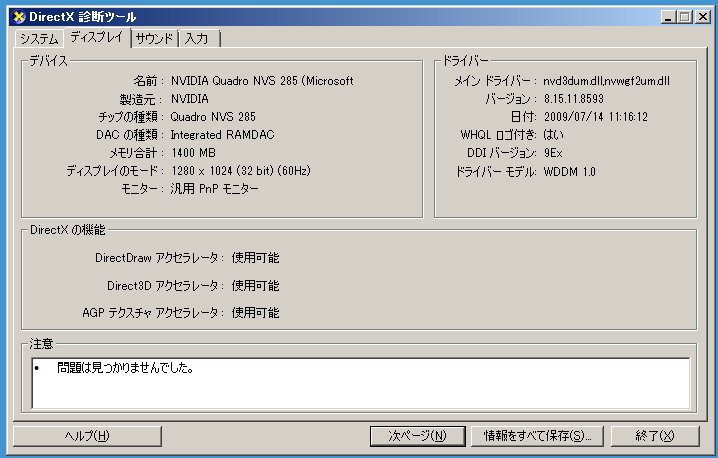Click the デバイス group title
This screenshot has width=718, height=458.
click(48, 61)
